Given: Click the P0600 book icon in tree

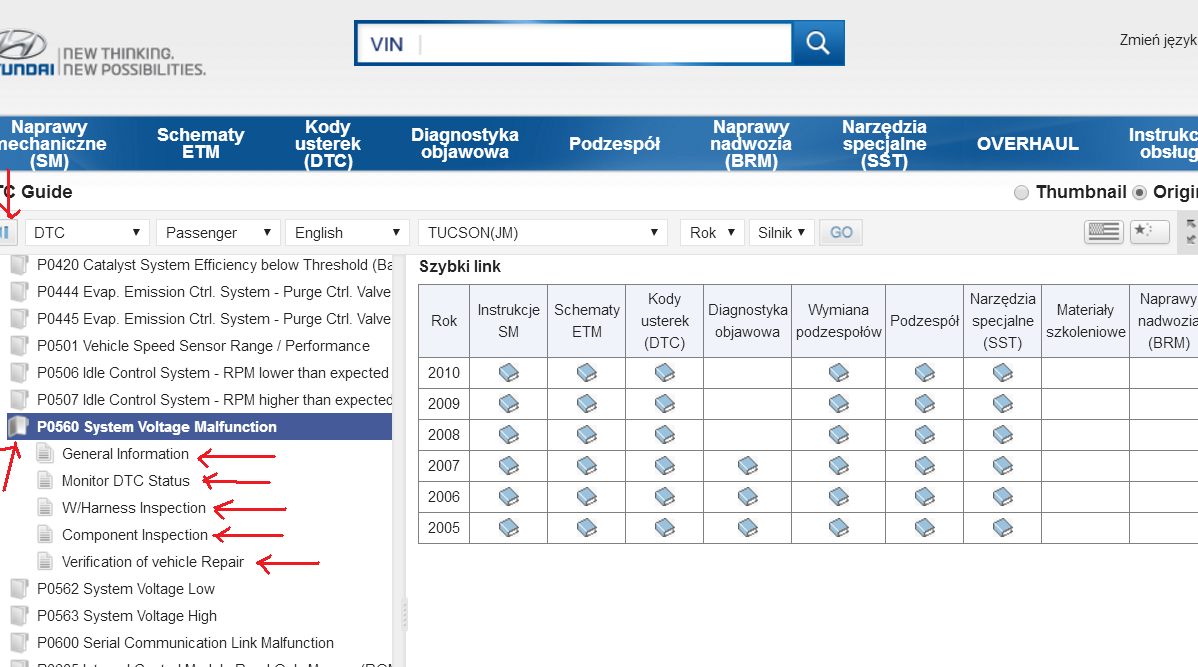Looking at the screenshot, I should [19, 643].
